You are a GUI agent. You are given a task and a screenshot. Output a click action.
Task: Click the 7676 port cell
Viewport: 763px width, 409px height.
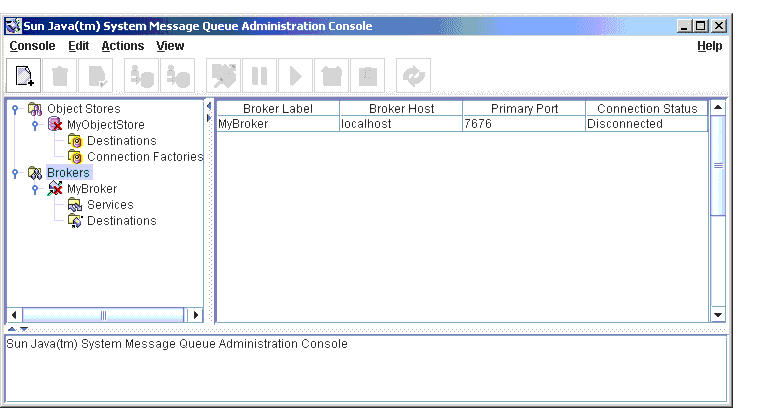524,124
